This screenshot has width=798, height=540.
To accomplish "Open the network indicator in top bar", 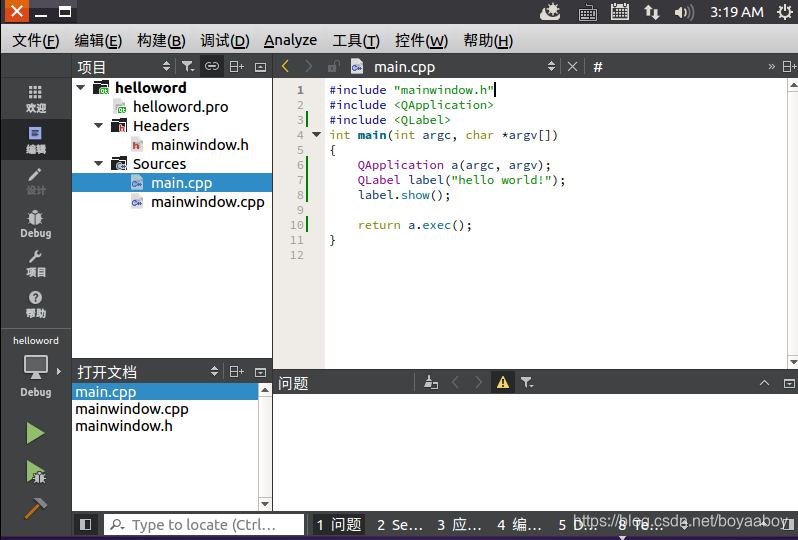I will click(x=651, y=12).
